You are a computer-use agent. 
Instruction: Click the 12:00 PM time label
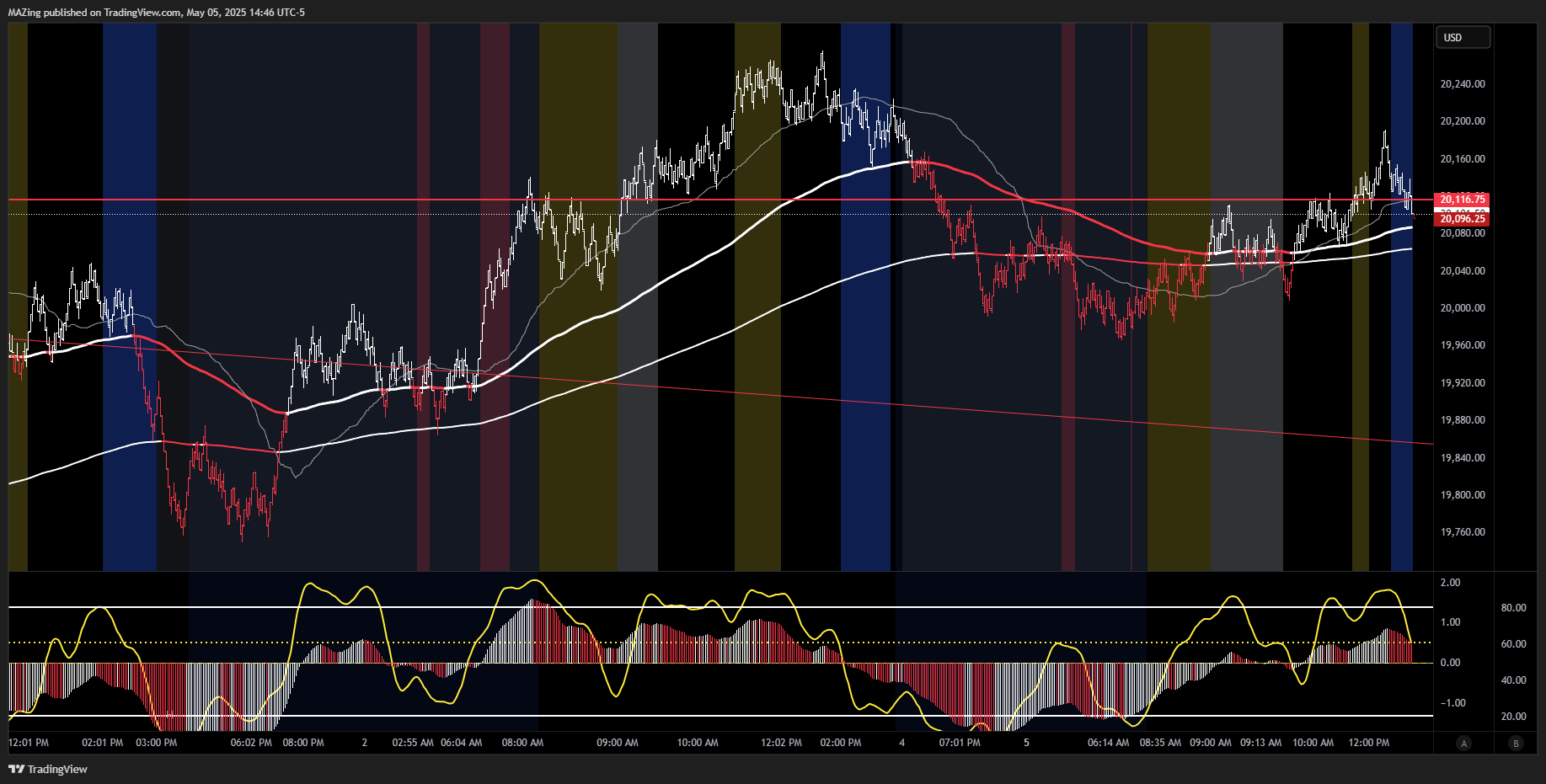[1369, 743]
